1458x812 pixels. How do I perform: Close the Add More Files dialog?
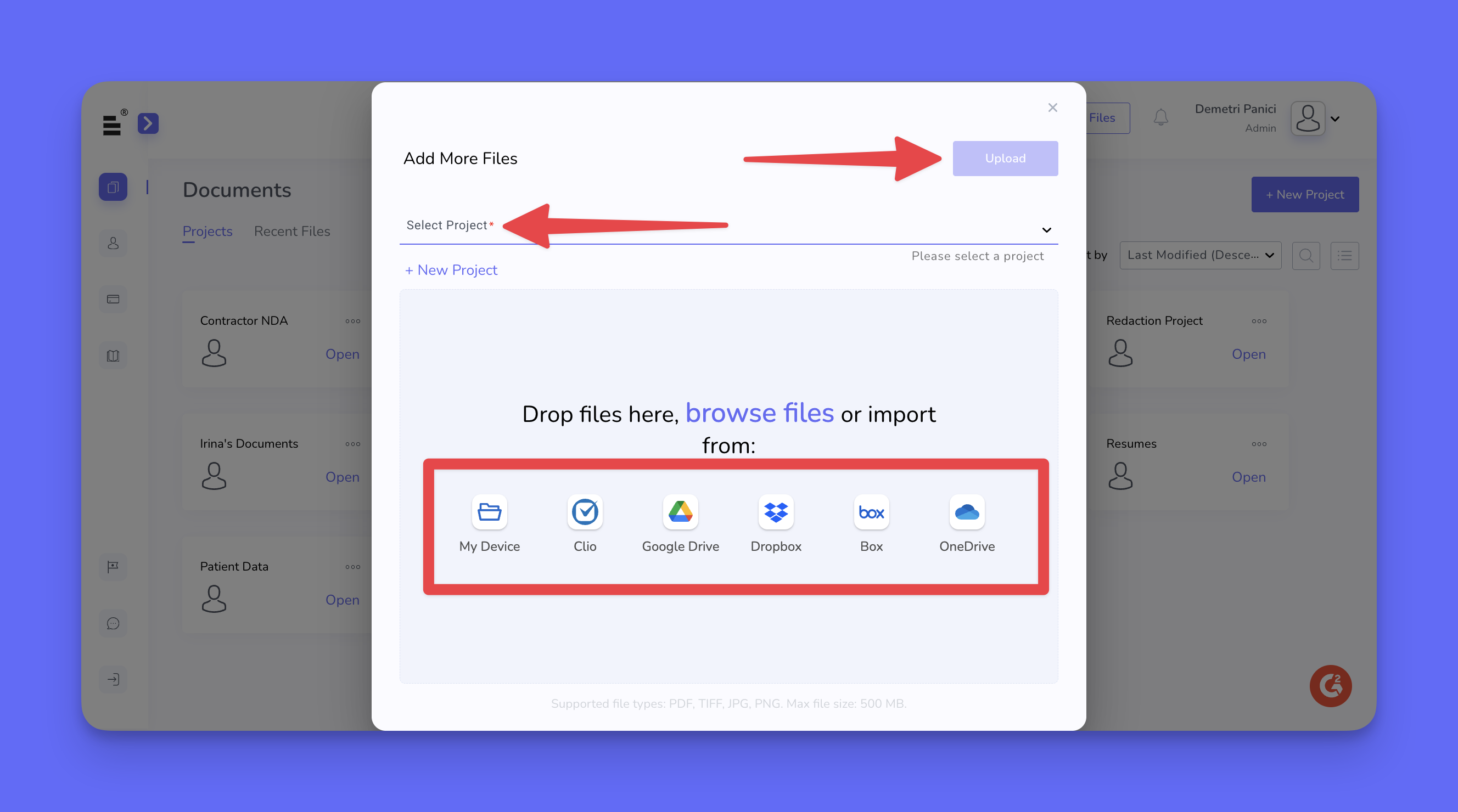coord(1052,108)
